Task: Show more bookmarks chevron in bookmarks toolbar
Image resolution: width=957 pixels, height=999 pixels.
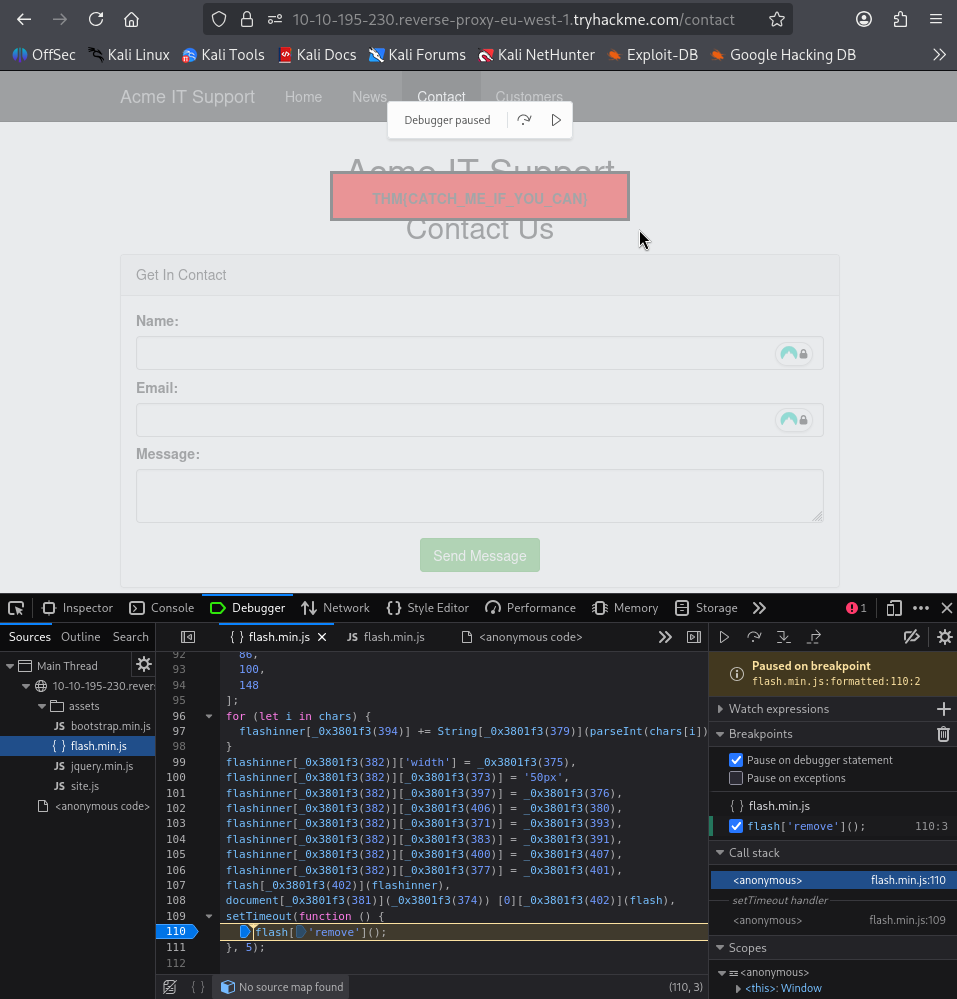Action: click(939, 55)
